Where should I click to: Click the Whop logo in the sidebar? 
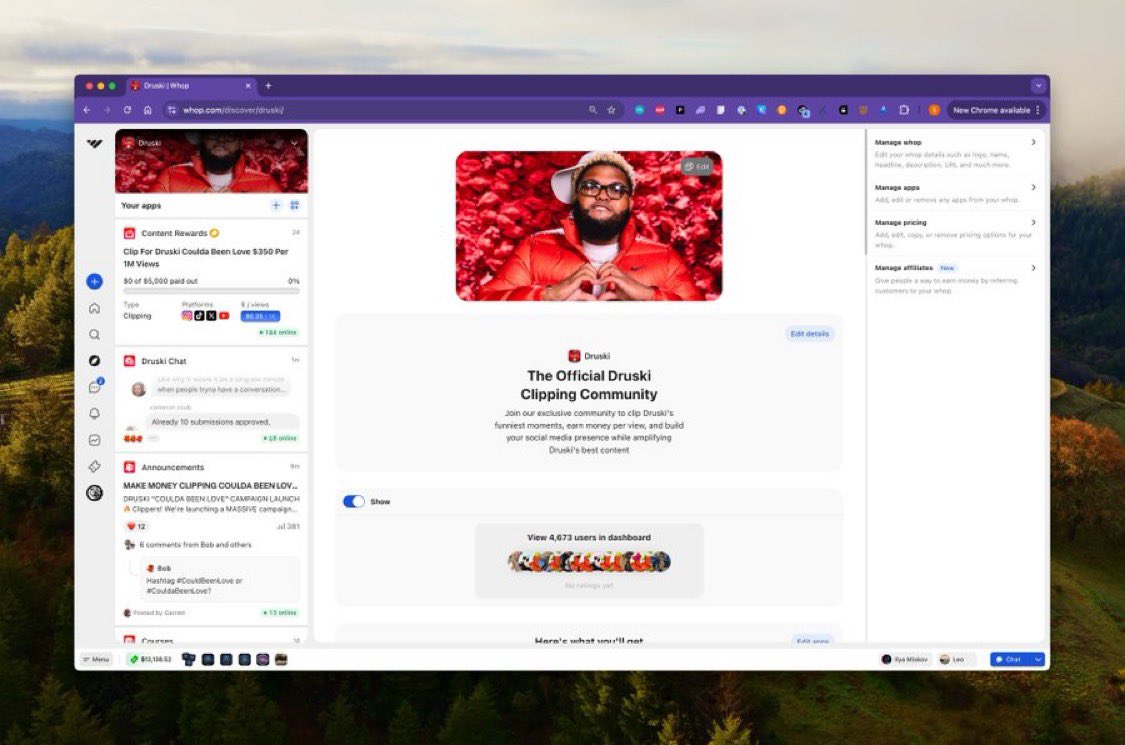(x=94, y=144)
